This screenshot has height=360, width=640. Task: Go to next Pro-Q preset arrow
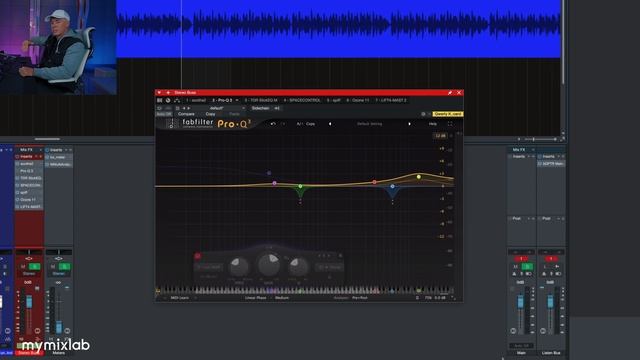click(x=409, y=124)
